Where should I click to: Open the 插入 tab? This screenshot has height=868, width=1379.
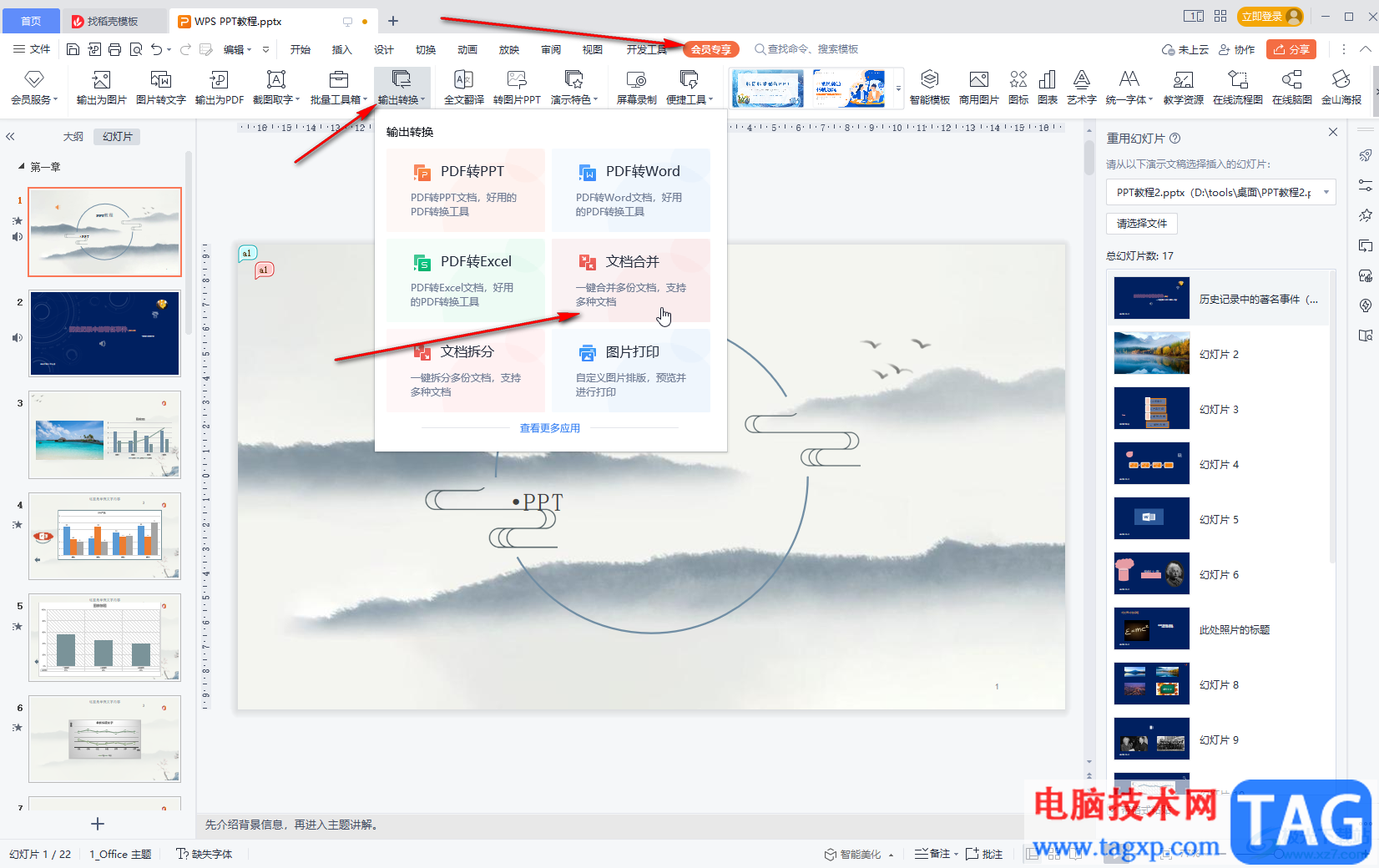[342, 49]
